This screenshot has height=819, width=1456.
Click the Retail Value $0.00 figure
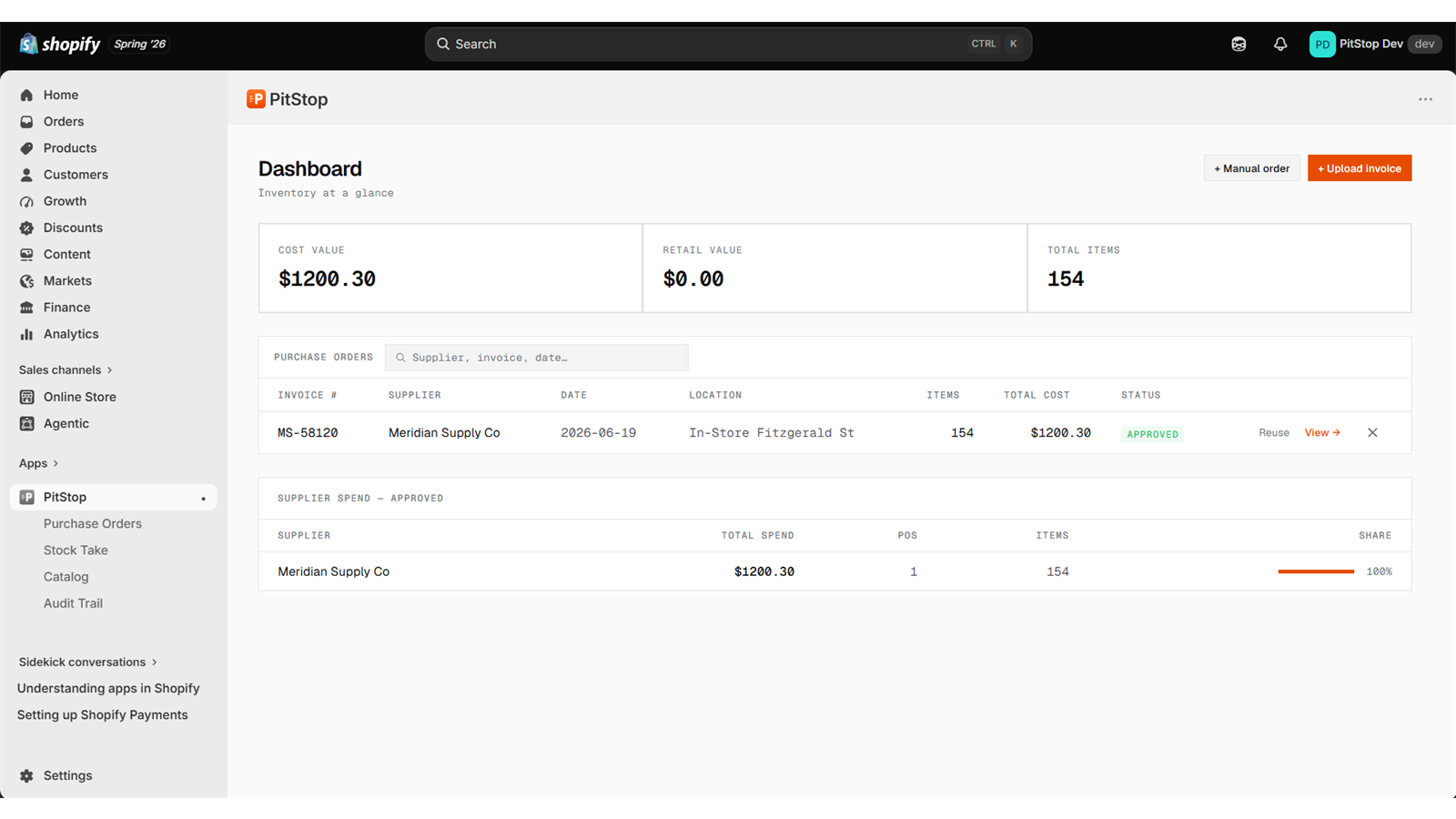[693, 278]
